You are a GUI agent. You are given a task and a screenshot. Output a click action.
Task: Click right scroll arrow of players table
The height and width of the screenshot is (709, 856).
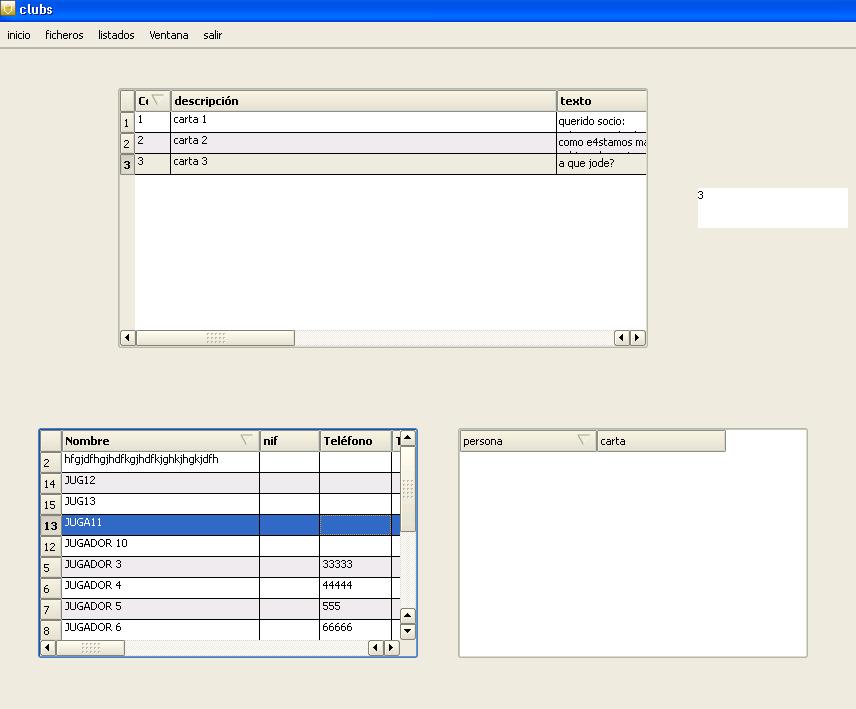click(x=391, y=648)
